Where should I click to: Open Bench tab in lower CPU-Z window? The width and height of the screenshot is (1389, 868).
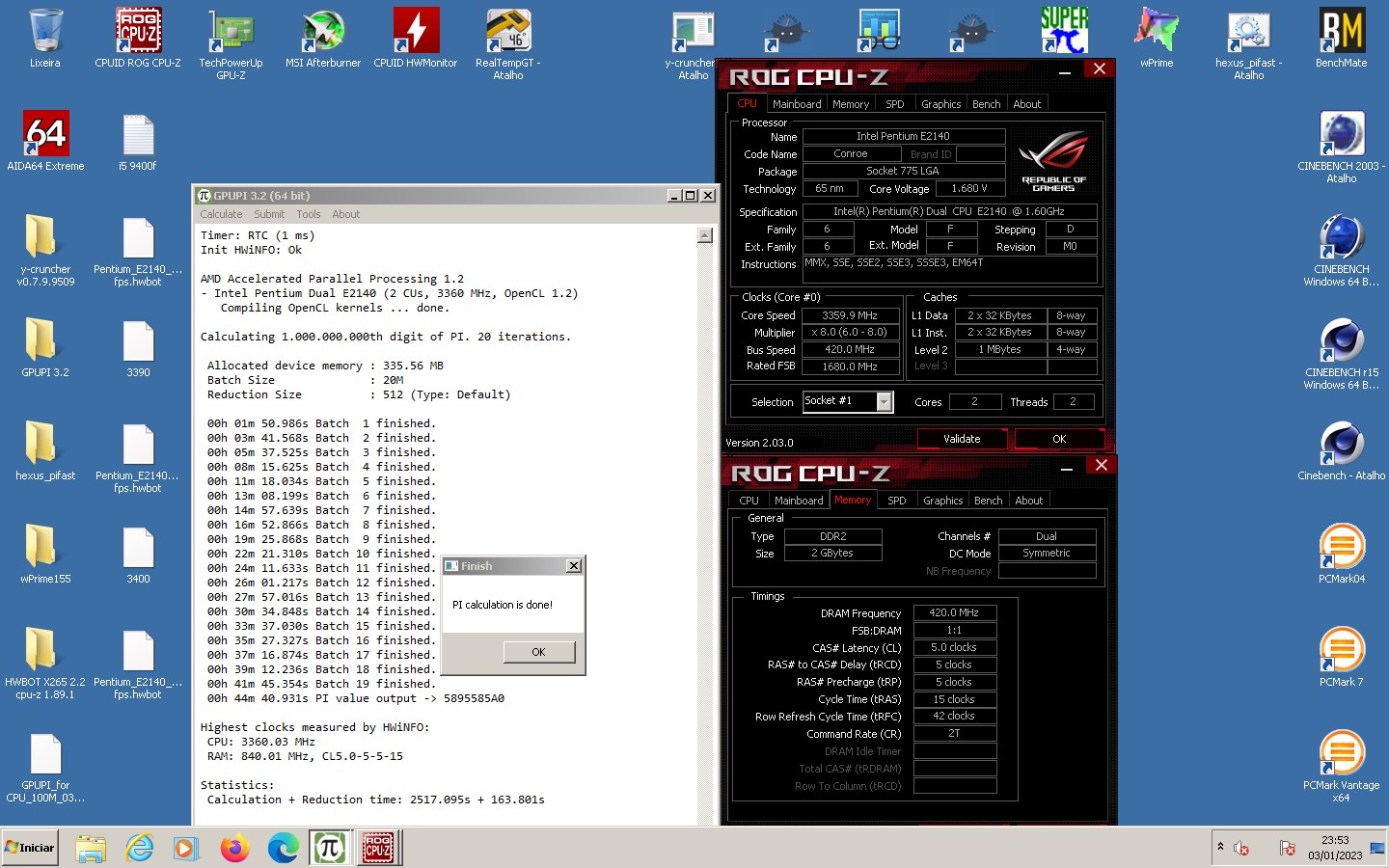tap(988, 501)
